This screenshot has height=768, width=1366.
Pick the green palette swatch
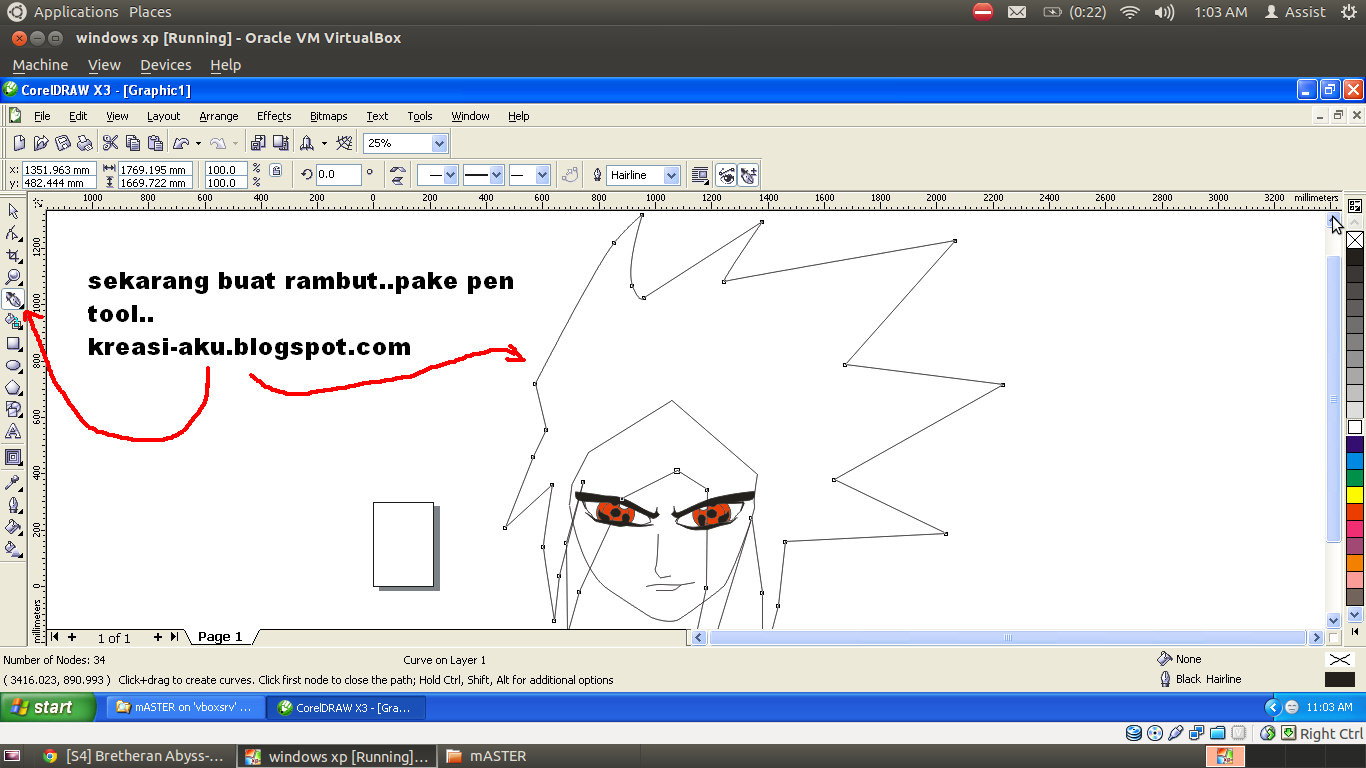click(1355, 478)
